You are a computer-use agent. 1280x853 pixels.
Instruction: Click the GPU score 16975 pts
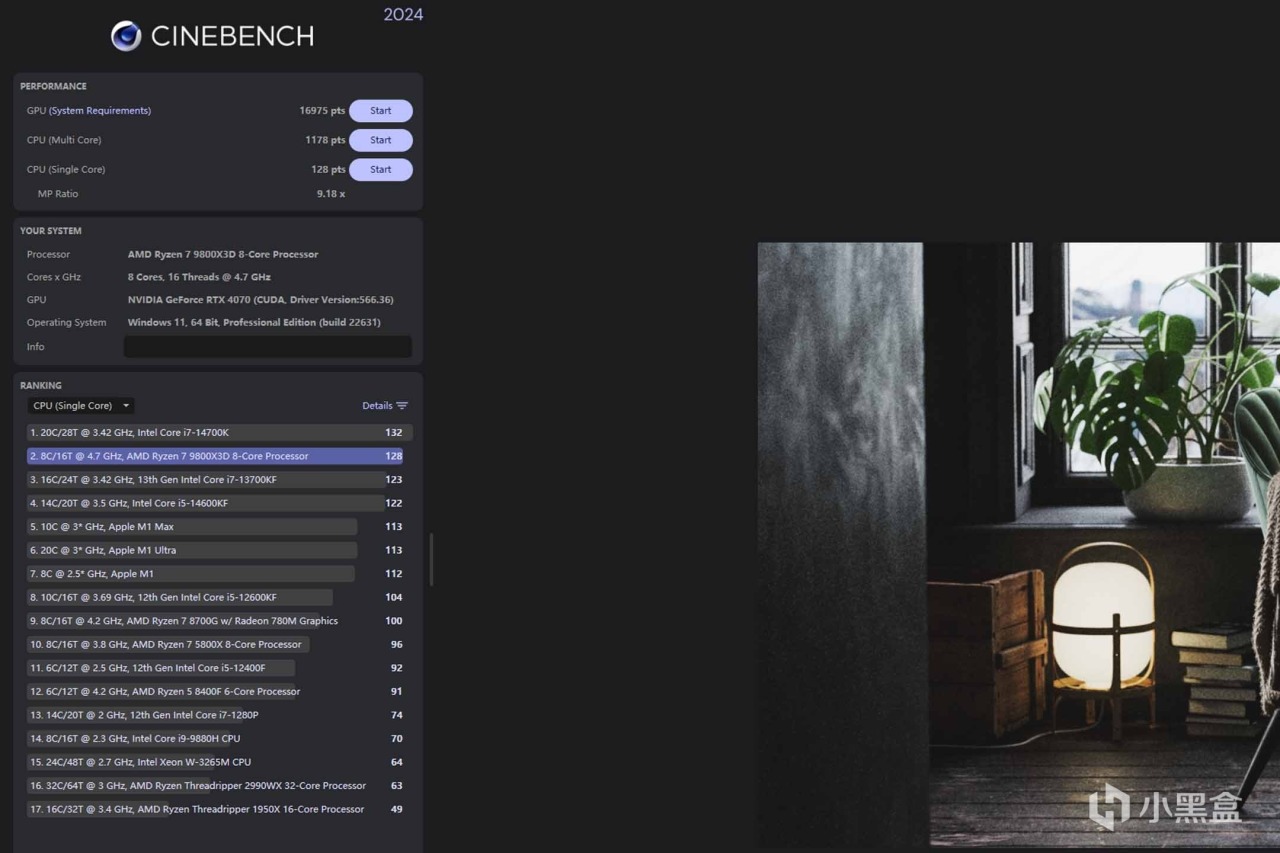(322, 111)
